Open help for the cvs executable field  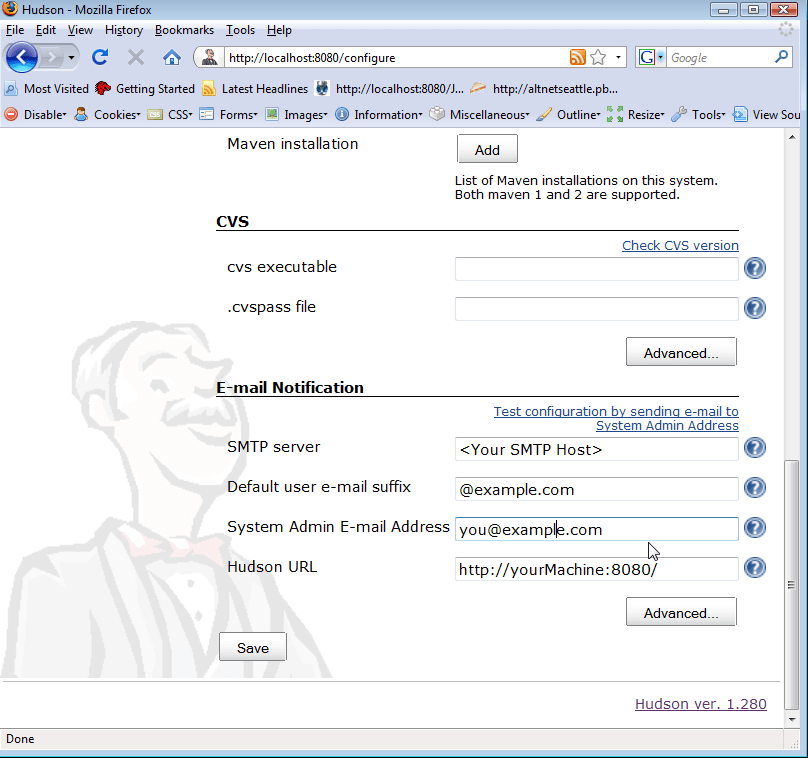tap(754, 268)
